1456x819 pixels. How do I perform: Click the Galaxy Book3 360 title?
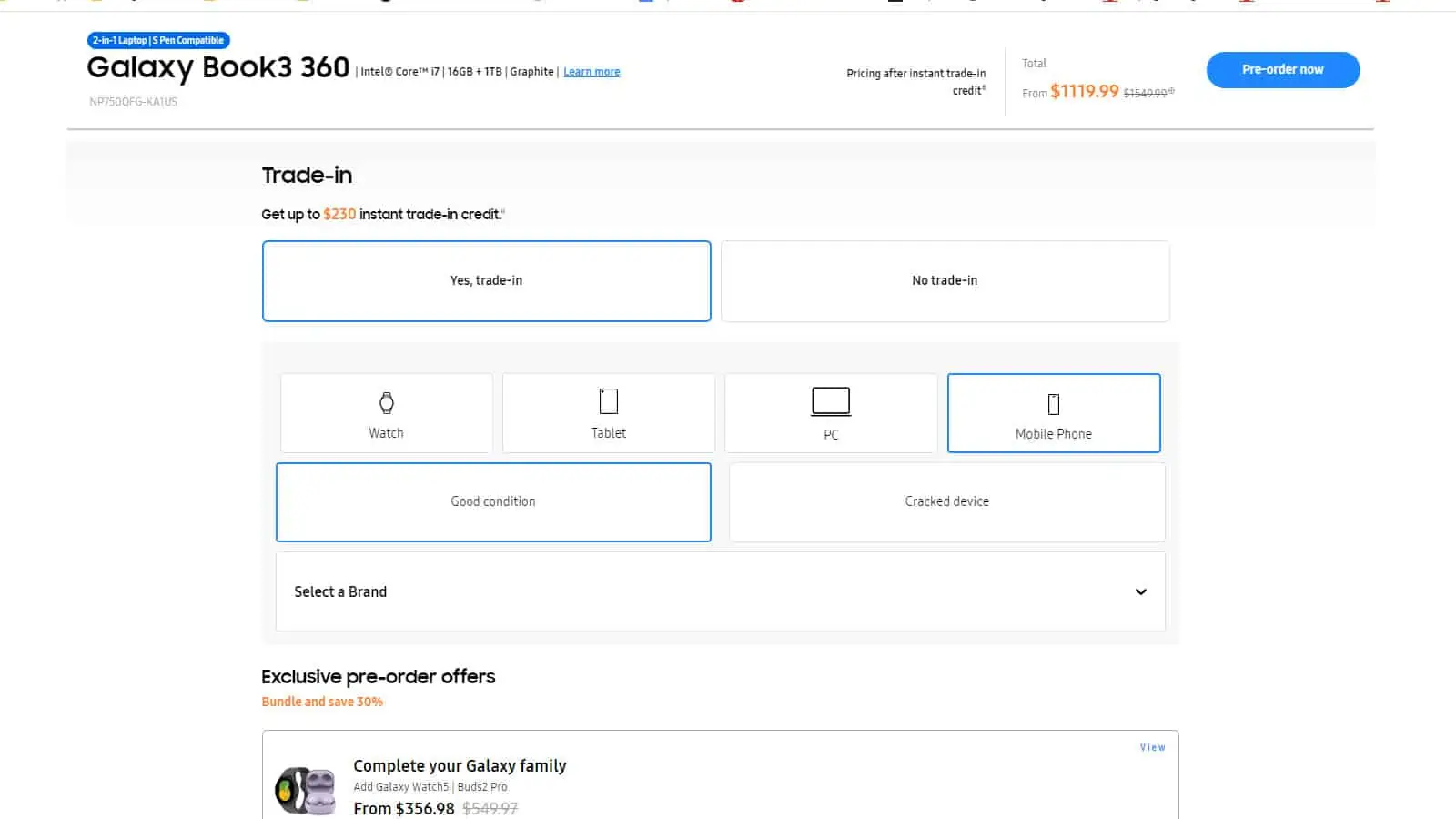pos(218,67)
